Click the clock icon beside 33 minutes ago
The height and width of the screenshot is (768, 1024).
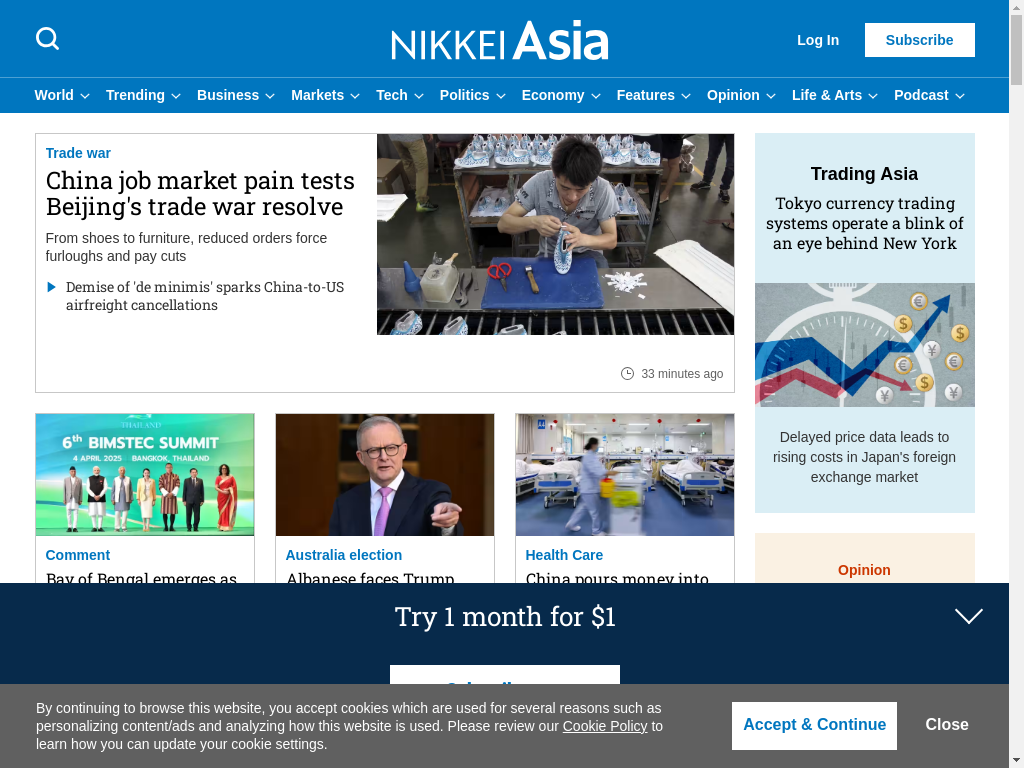point(627,374)
